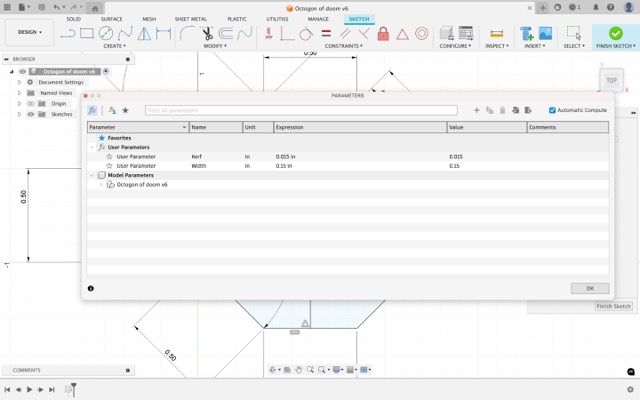
Task: Select the Fillet tool in Modify
Action: [x=187, y=33]
